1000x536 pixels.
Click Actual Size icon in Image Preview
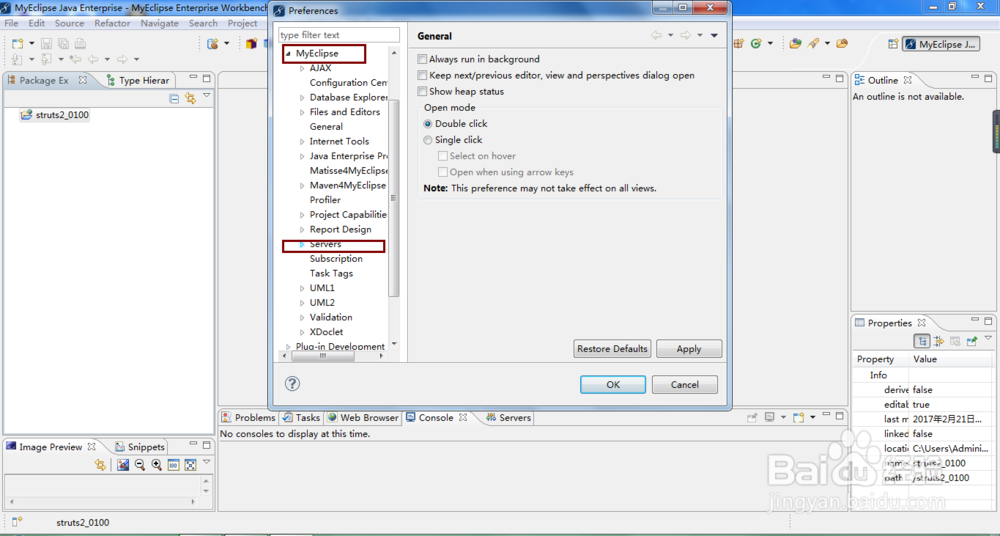[173, 465]
